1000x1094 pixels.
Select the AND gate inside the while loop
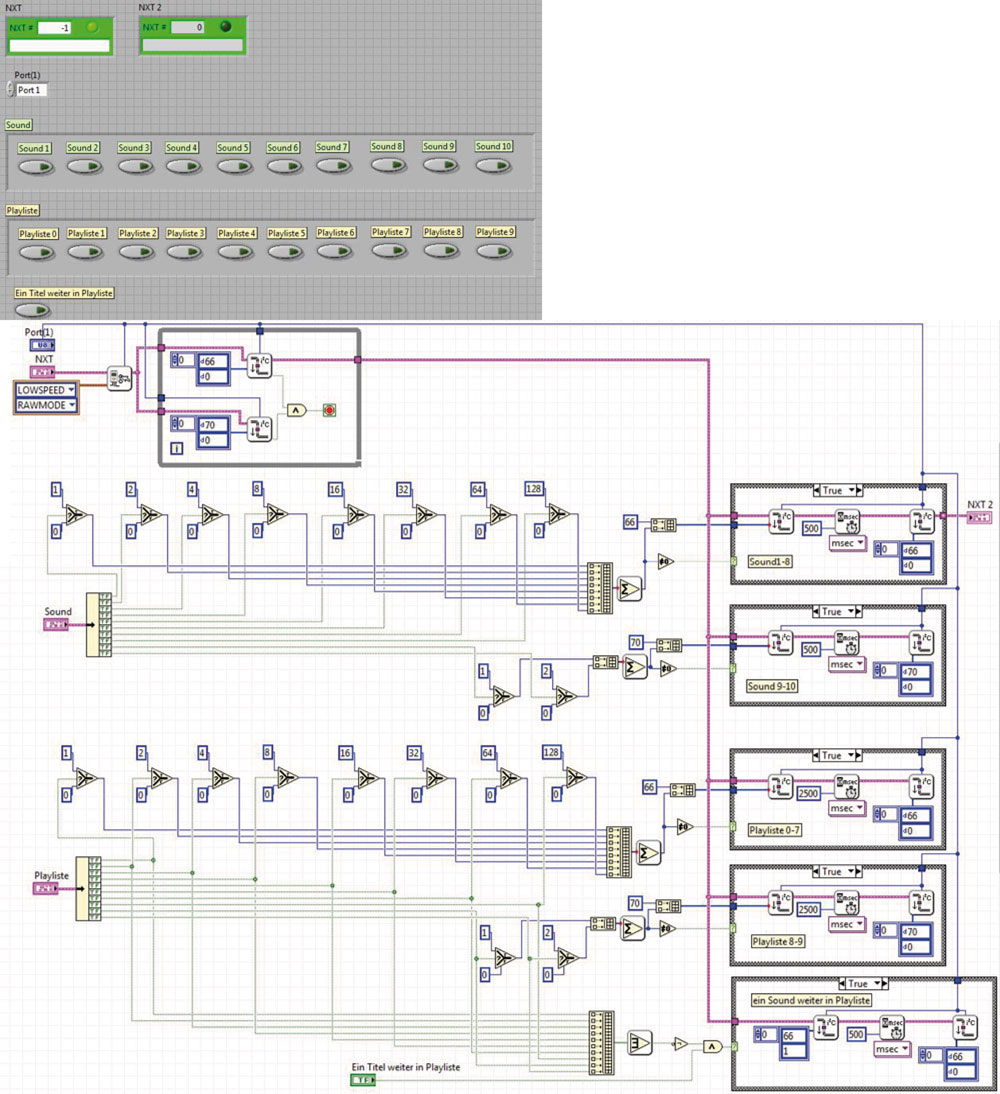296,410
